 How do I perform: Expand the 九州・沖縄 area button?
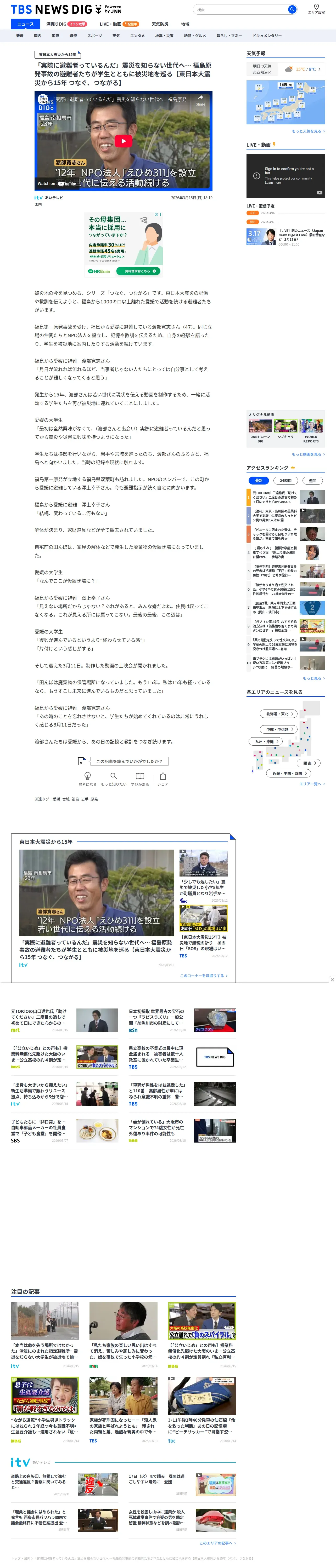point(265,741)
